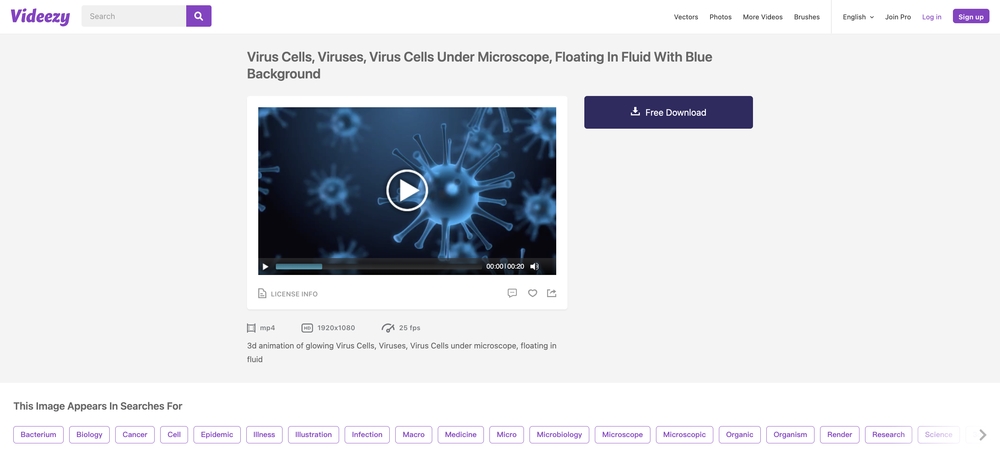
Task: Open the Brushes menu item
Action: point(807,17)
